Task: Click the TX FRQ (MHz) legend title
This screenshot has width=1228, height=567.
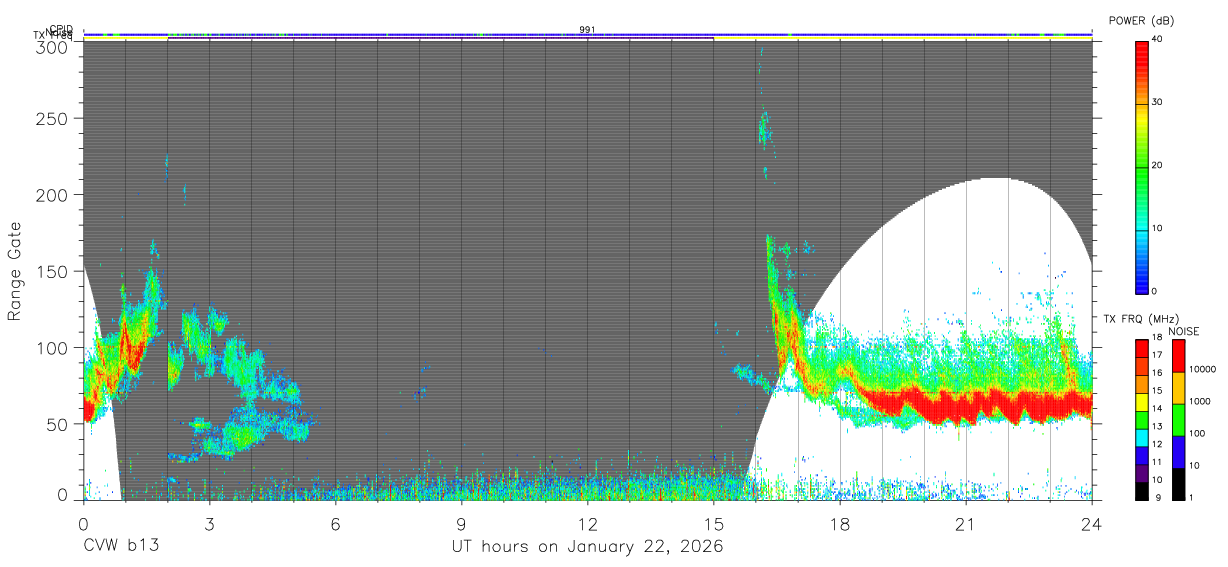Action: 1142,319
